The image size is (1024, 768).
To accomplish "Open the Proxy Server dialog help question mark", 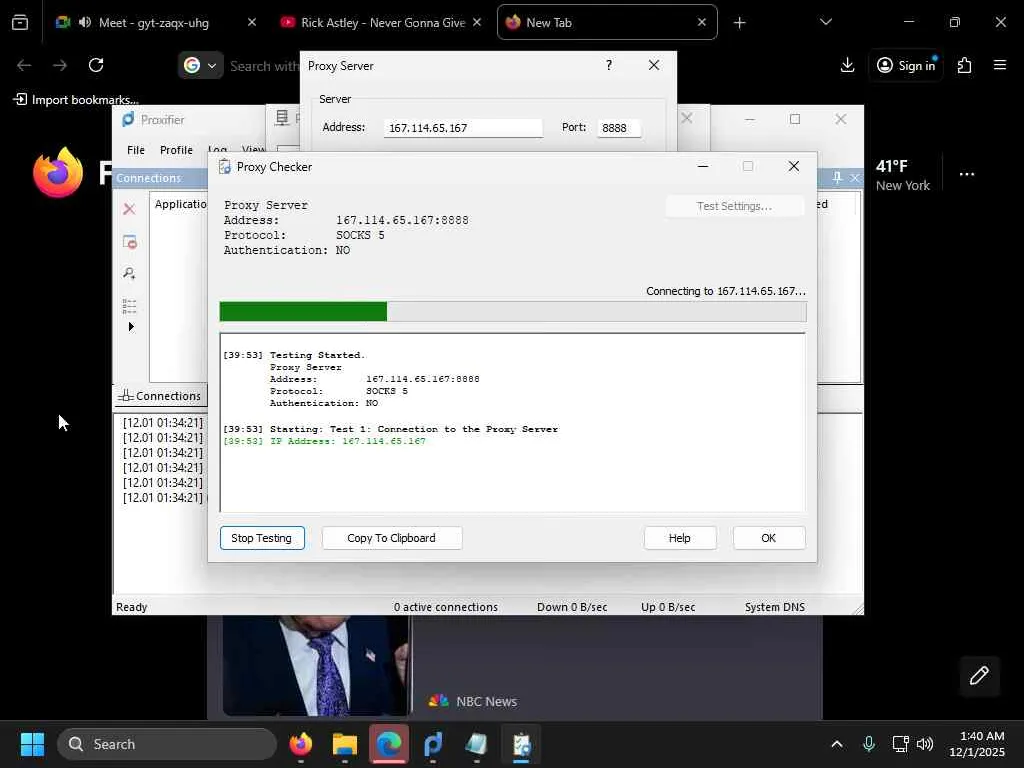I will click(609, 65).
